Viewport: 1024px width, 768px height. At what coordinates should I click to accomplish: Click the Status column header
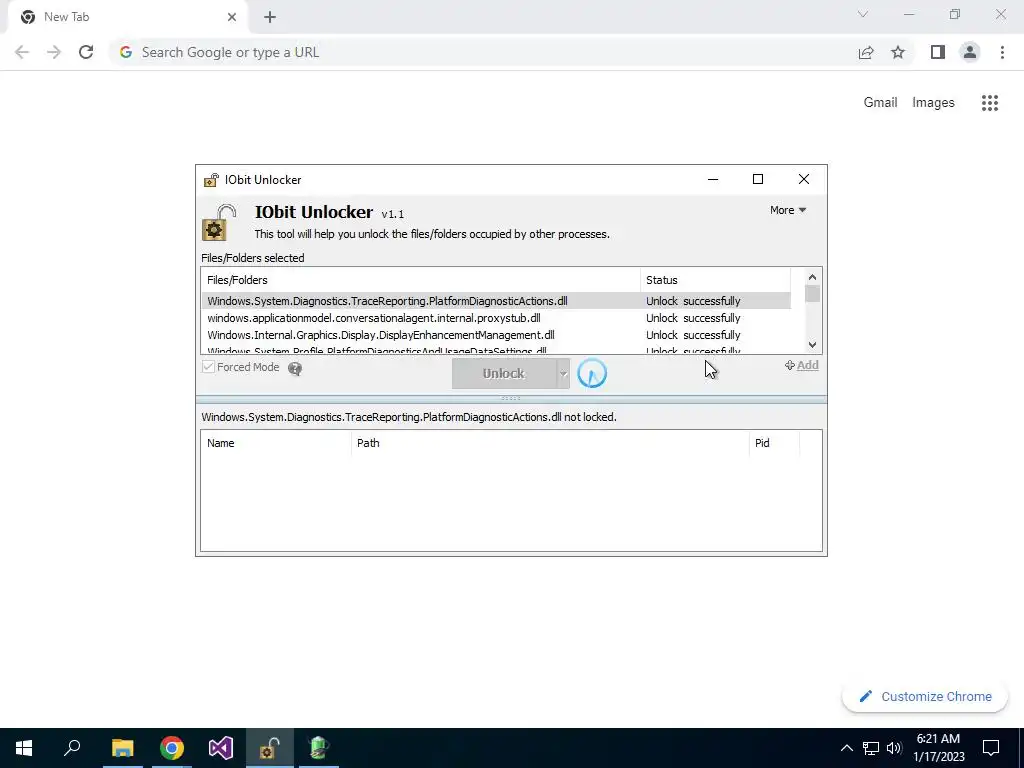click(x=715, y=280)
